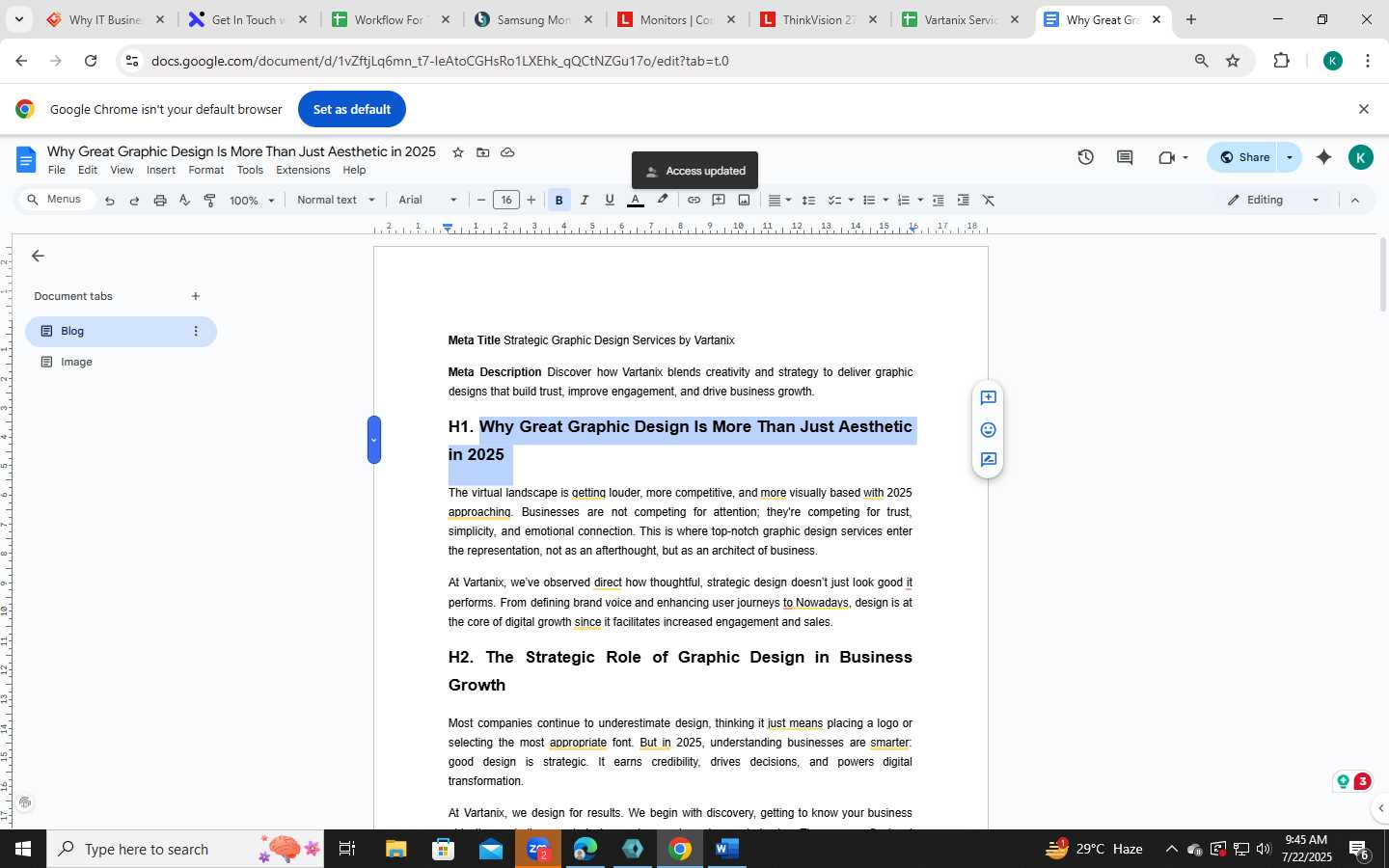
Task: Star the document
Action: click(458, 152)
